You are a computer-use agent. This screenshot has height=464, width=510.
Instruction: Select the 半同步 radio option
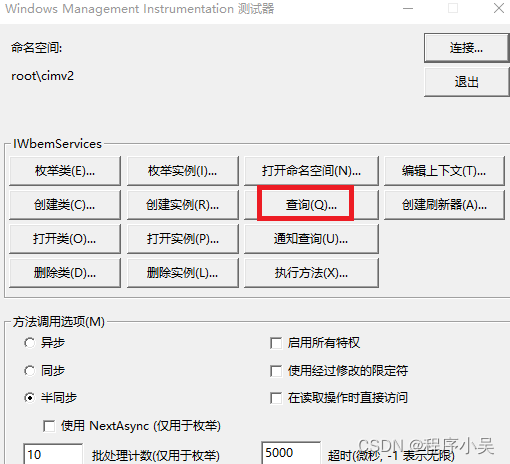[30, 398]
